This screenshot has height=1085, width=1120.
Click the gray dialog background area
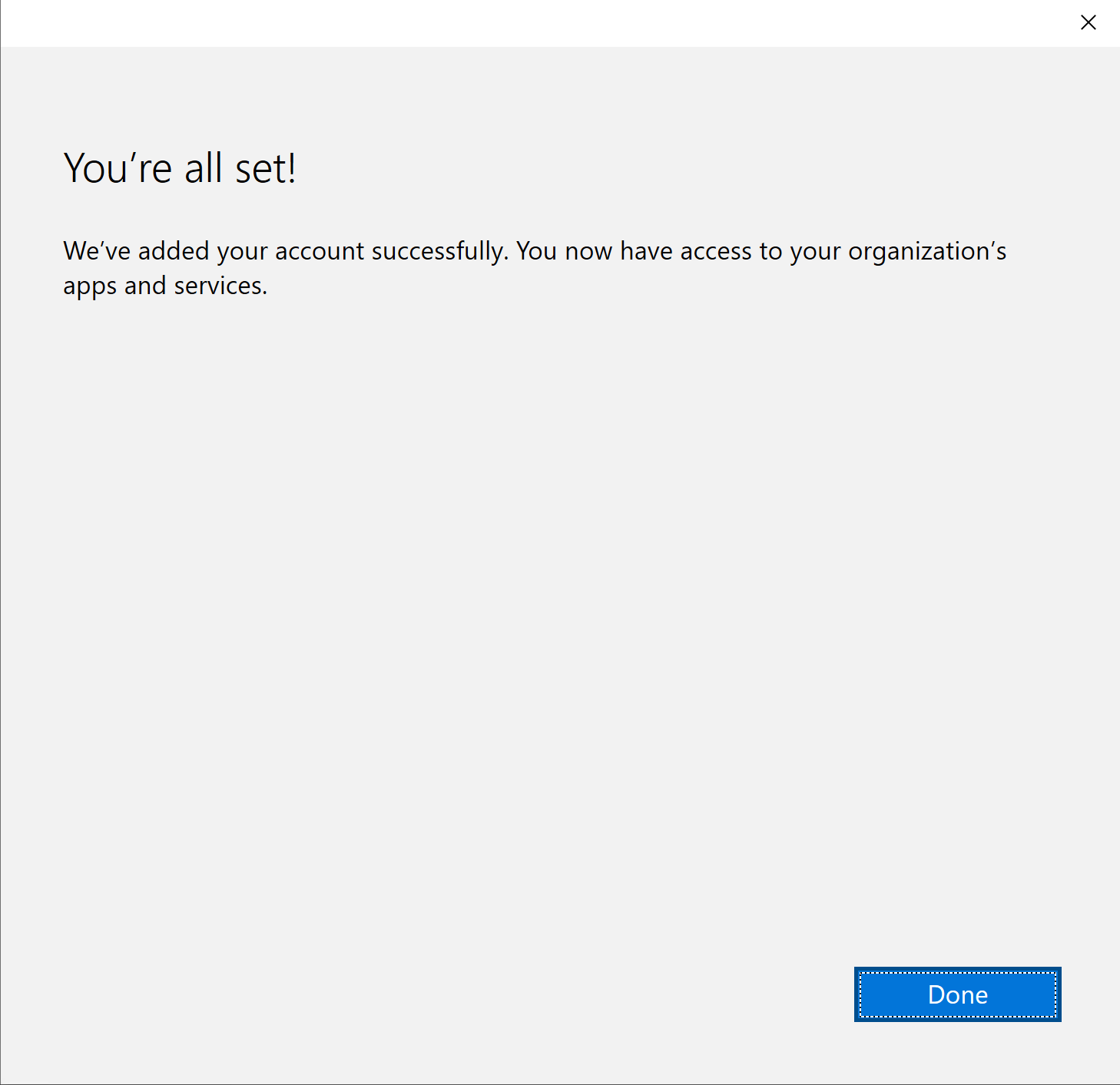coord(538,614)
